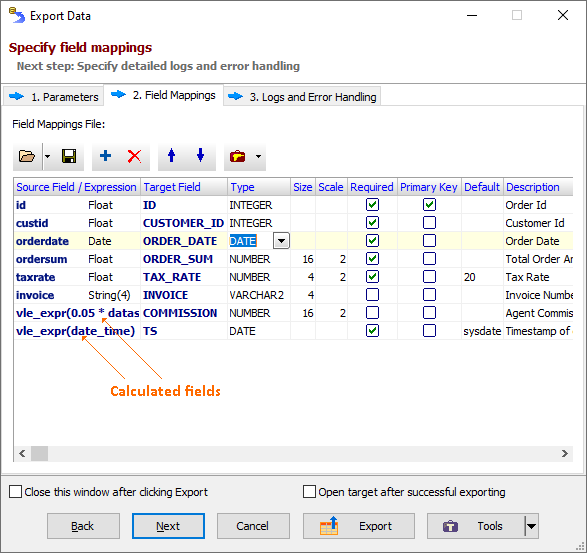
Task: Enable Required for invoice row
Action: [x=372, y=295]
